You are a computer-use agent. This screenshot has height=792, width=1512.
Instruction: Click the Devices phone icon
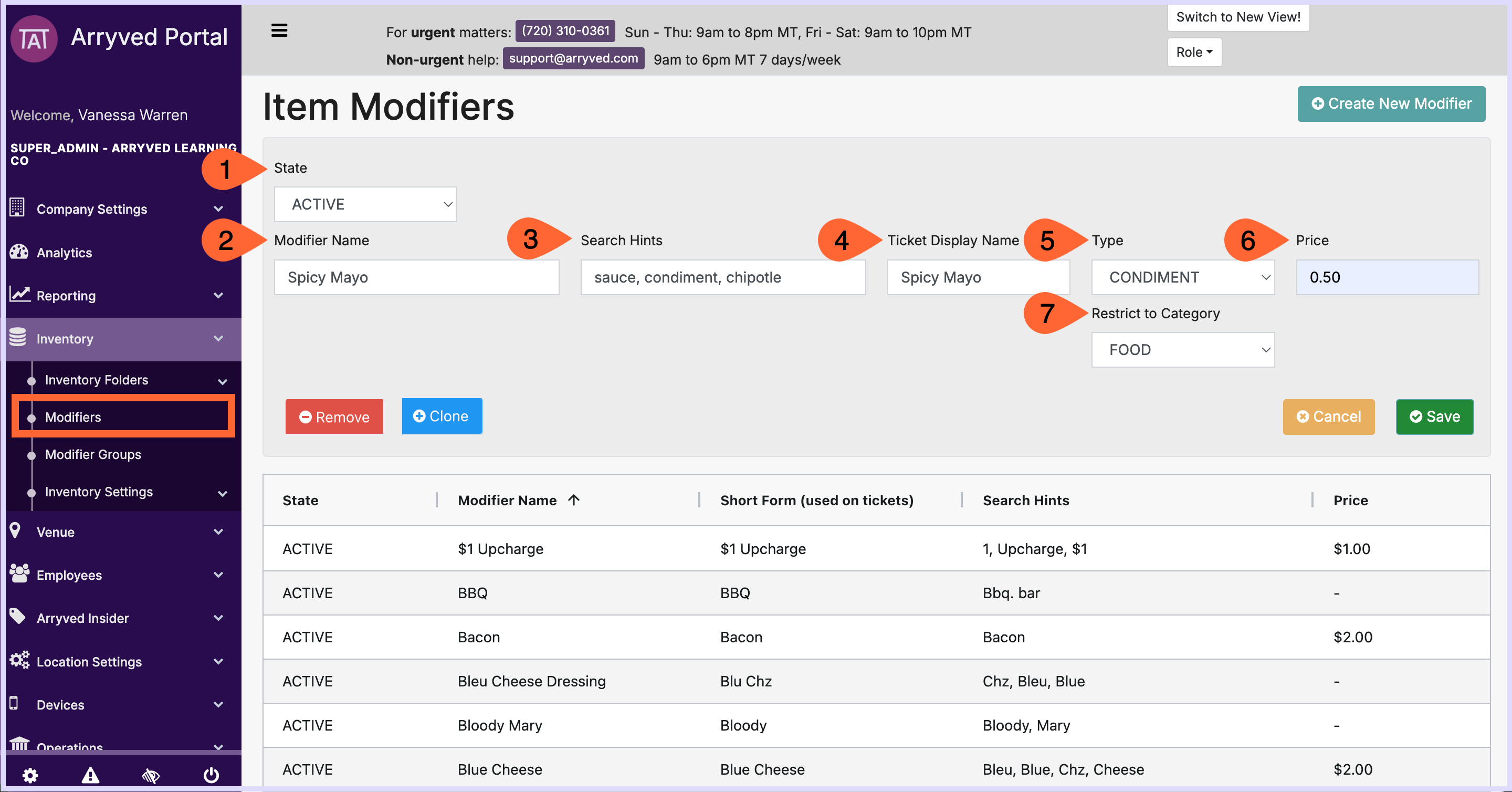[14, 703]
